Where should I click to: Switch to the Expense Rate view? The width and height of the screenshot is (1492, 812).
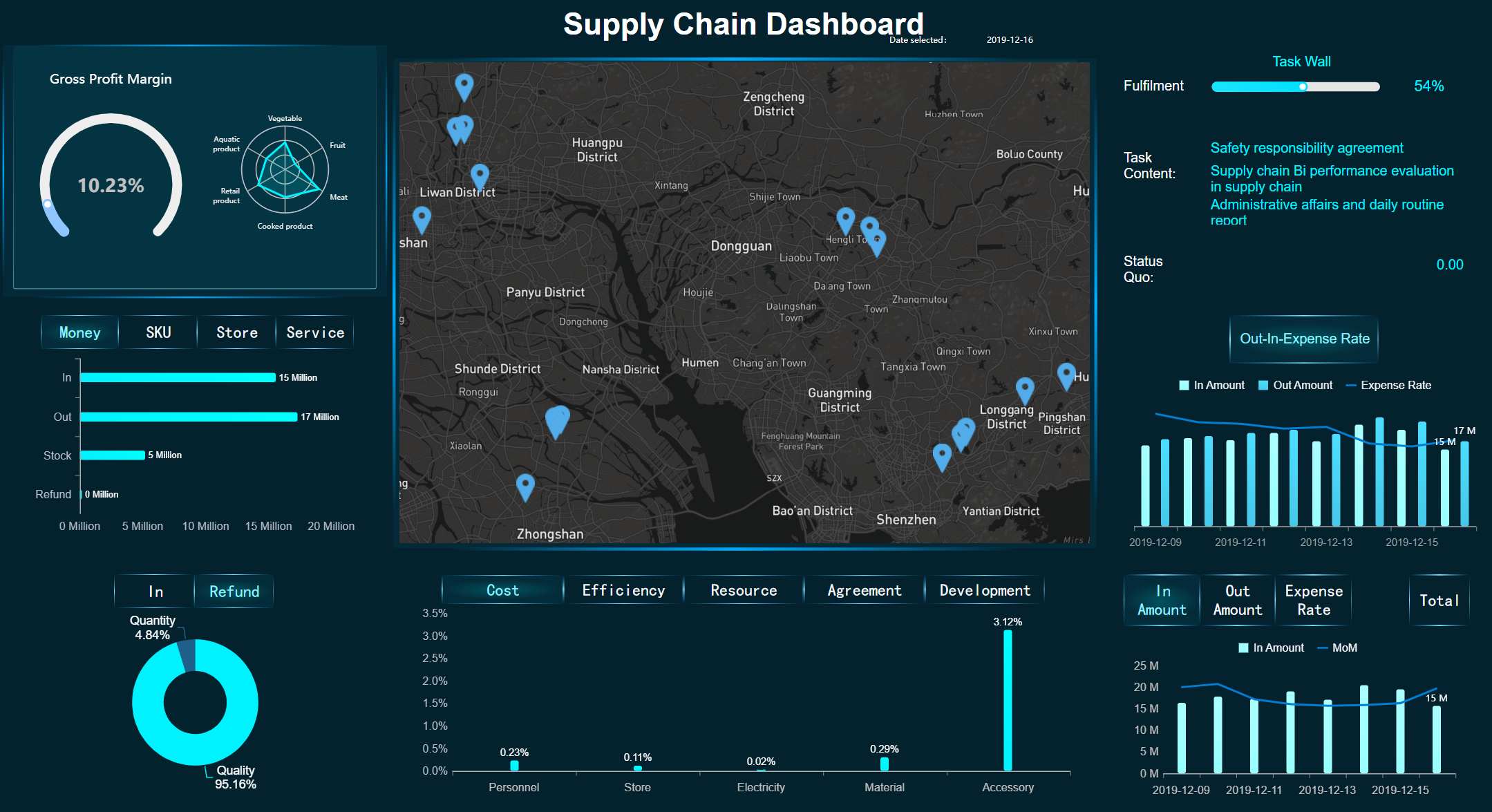[1314, 600]
